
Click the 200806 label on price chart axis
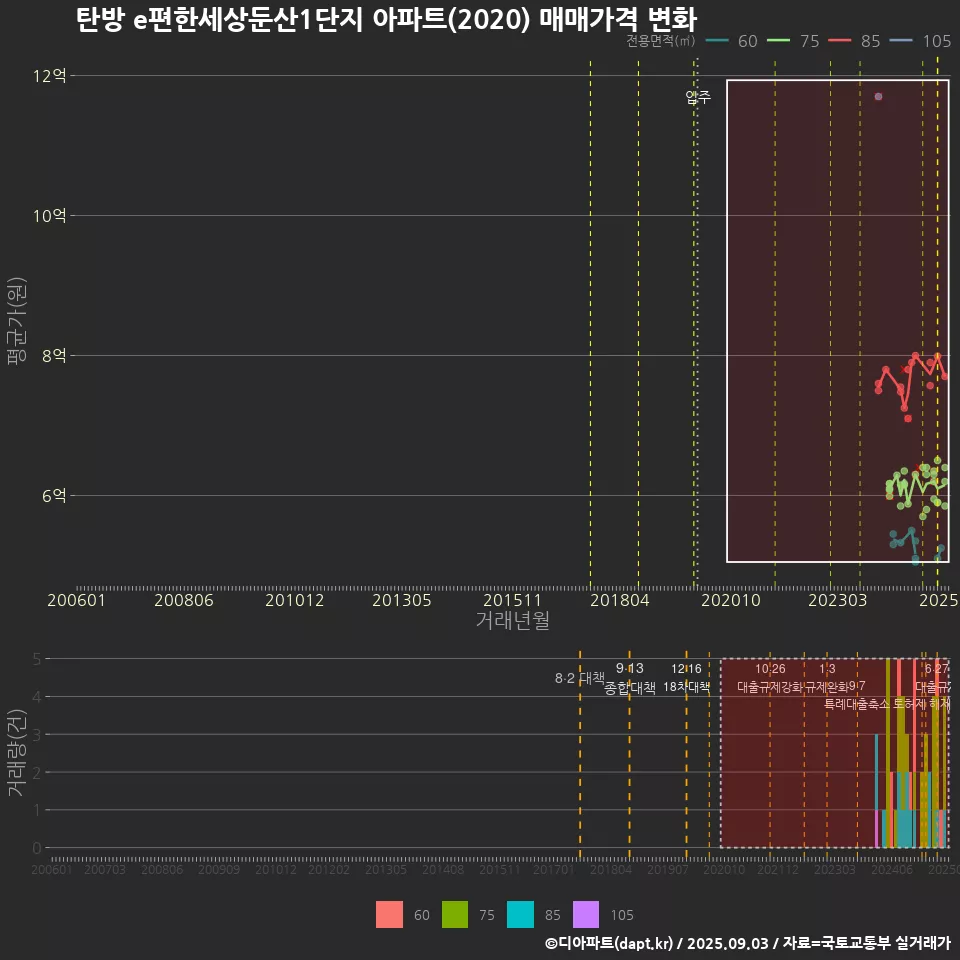tap(184, 600)
